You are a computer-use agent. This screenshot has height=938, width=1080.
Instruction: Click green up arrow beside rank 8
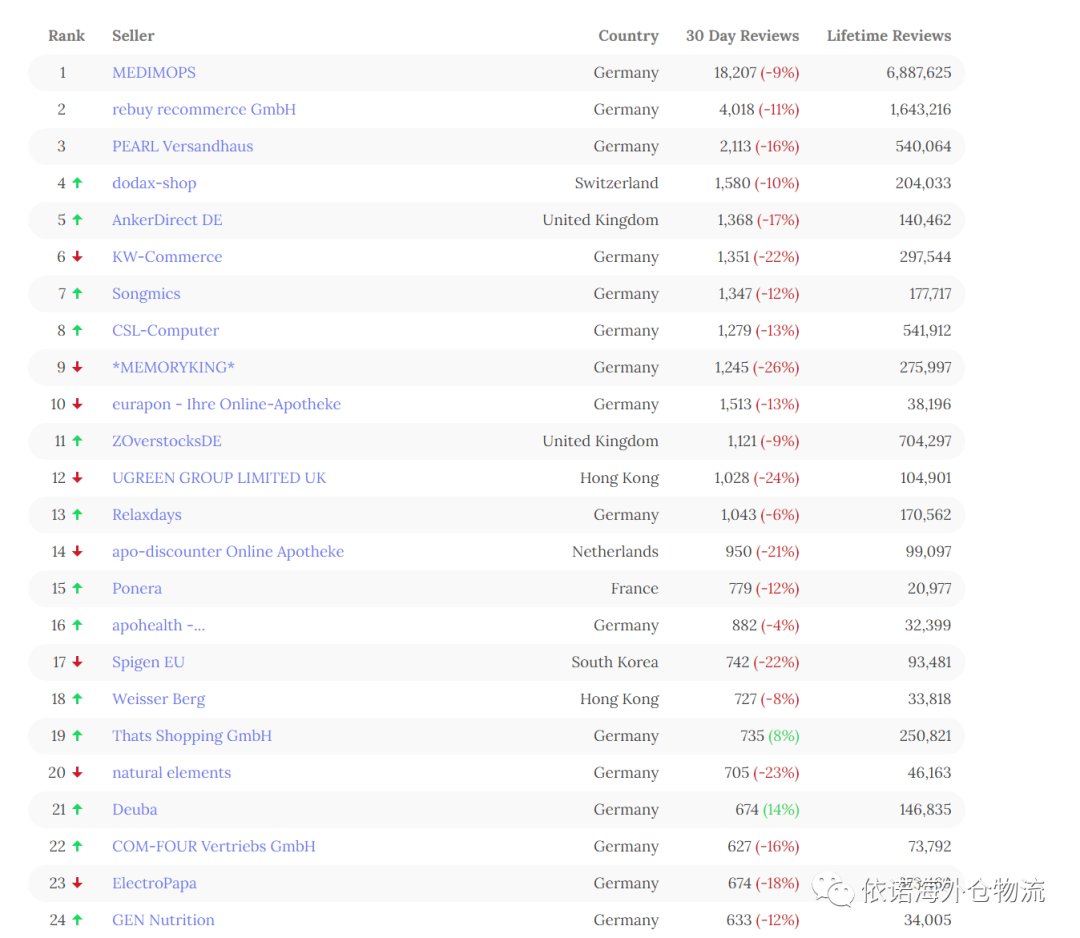pos(77,331)
